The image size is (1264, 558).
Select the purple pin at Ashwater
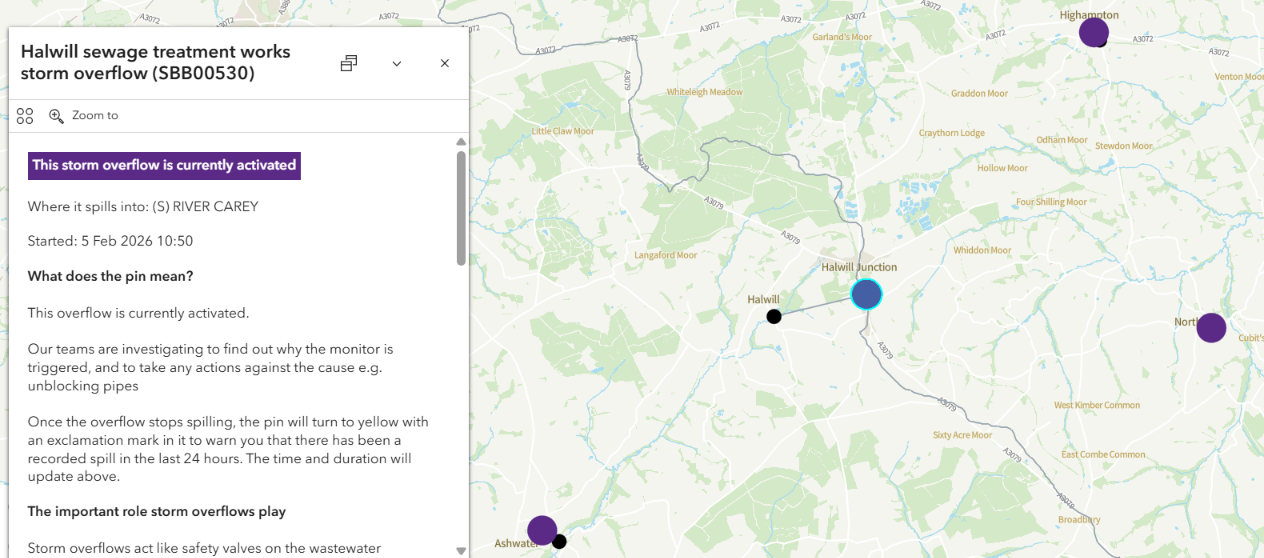[542, 530]
